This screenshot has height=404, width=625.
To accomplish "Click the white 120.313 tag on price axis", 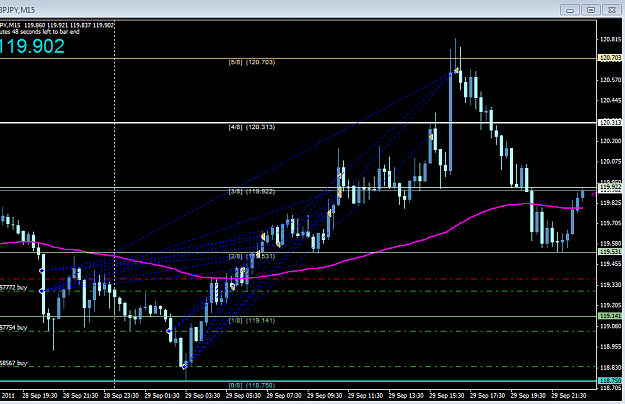I will coord(610,122).
